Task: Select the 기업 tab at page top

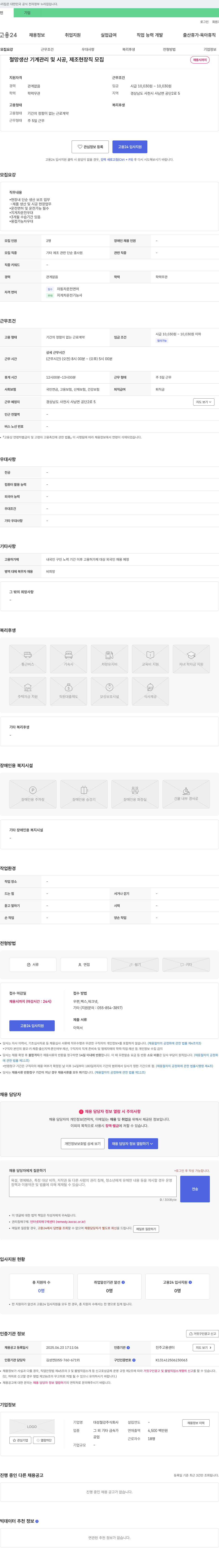Action: coord(27,13)
